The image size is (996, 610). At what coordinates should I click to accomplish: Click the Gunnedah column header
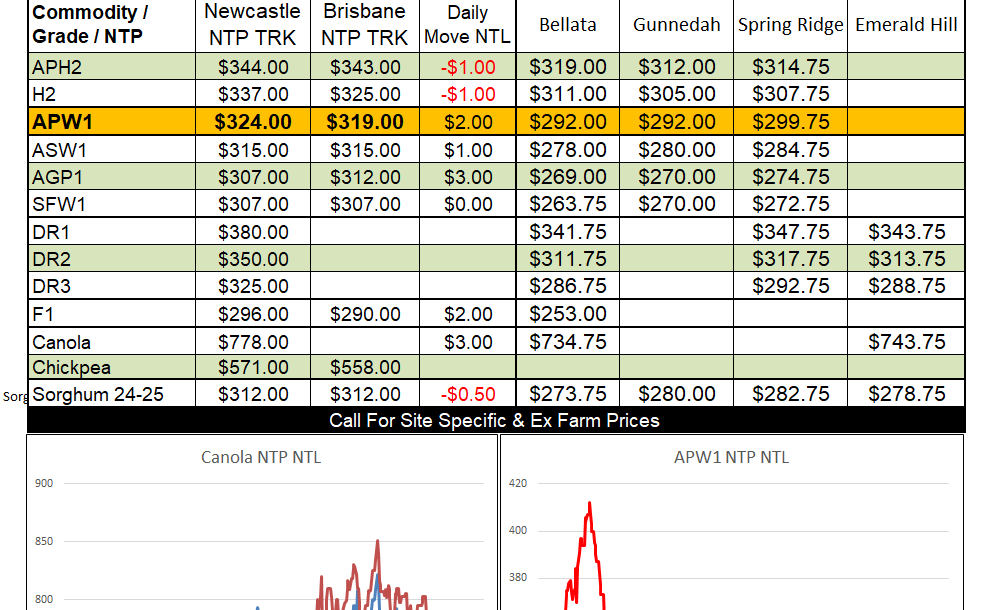(x=676, y=25)
